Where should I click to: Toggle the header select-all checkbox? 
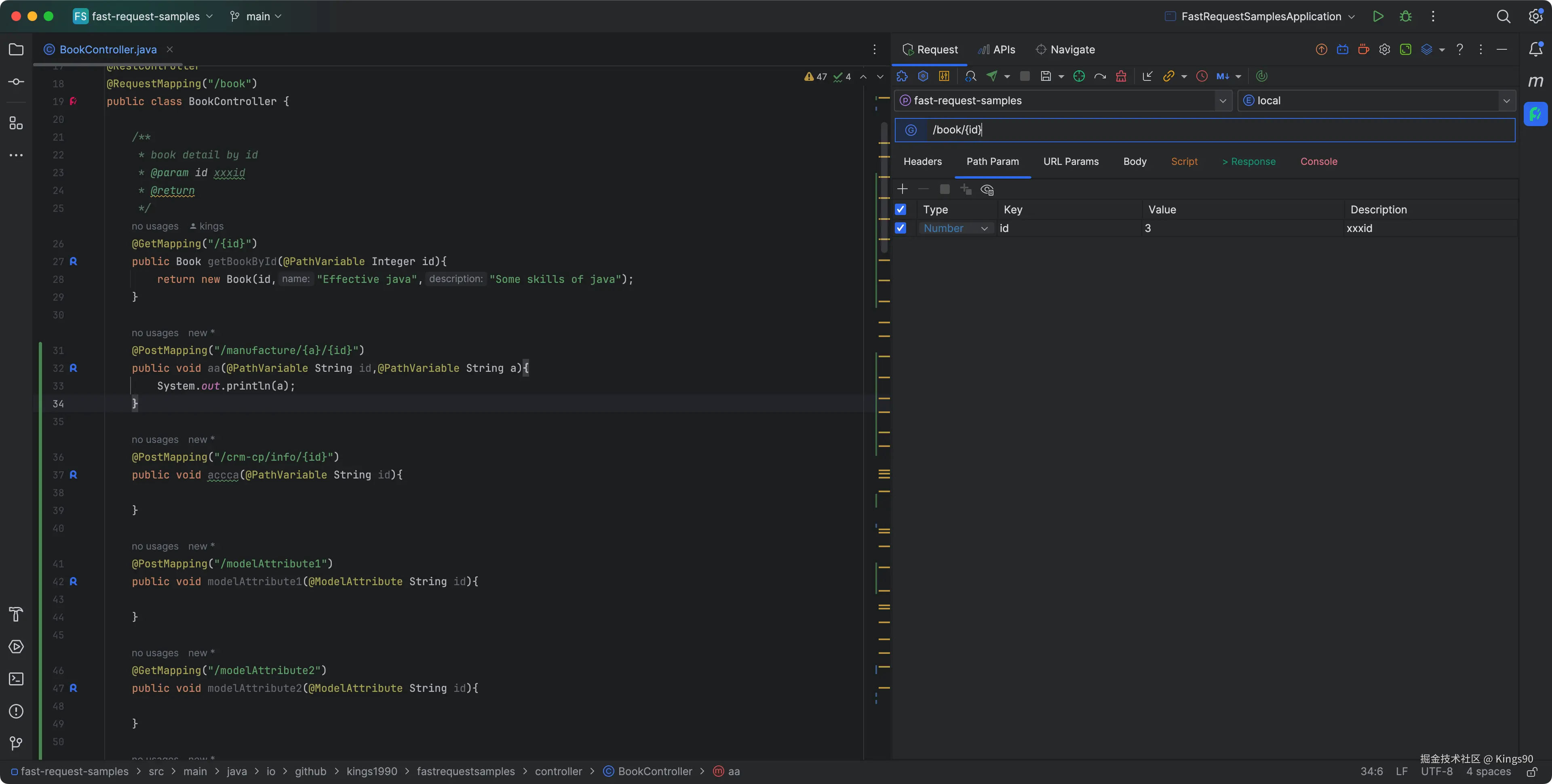(900, 210)
